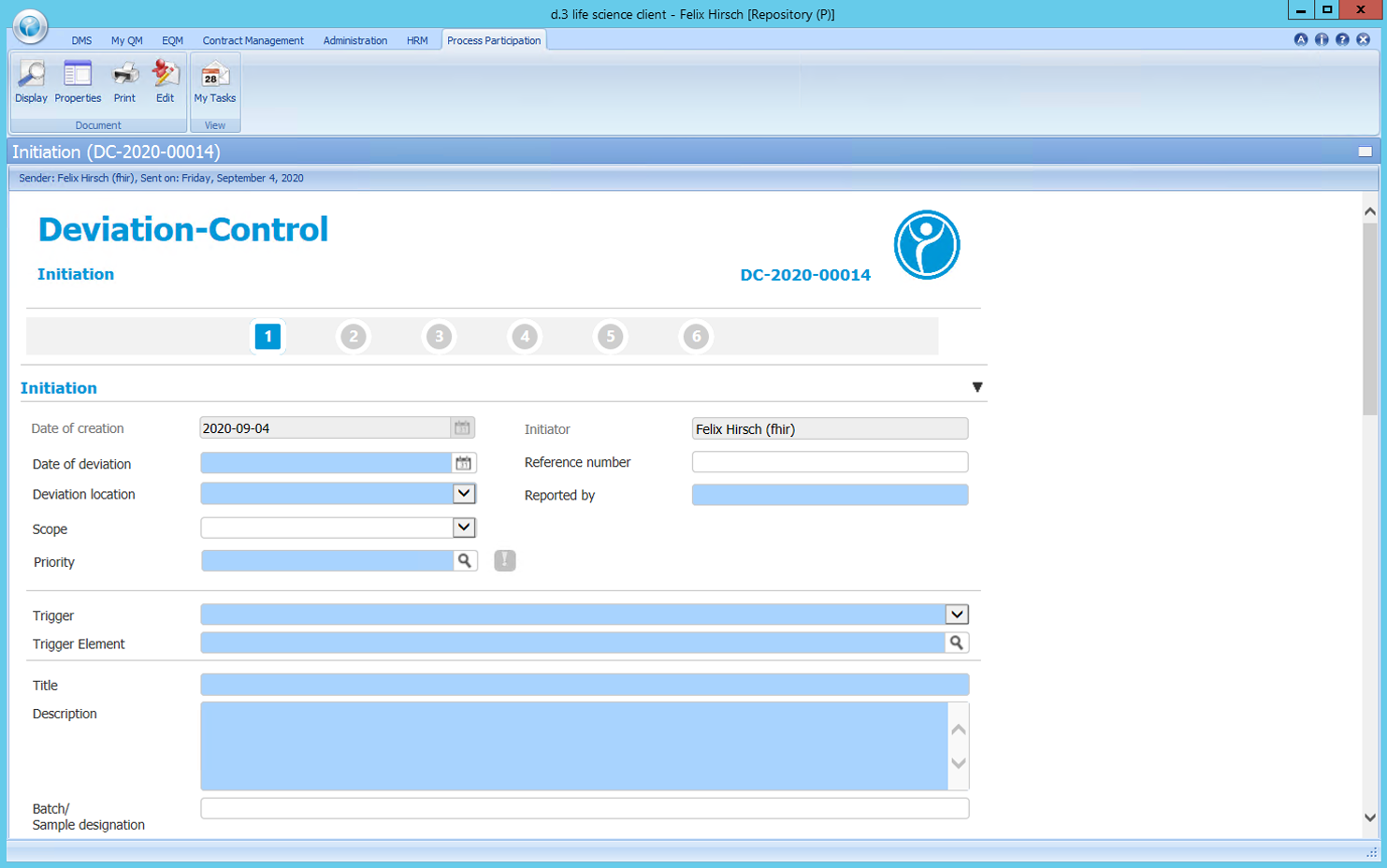Open the Deviation location dropdown
The height and width of the screenshot is (868, 1387).
463,493
